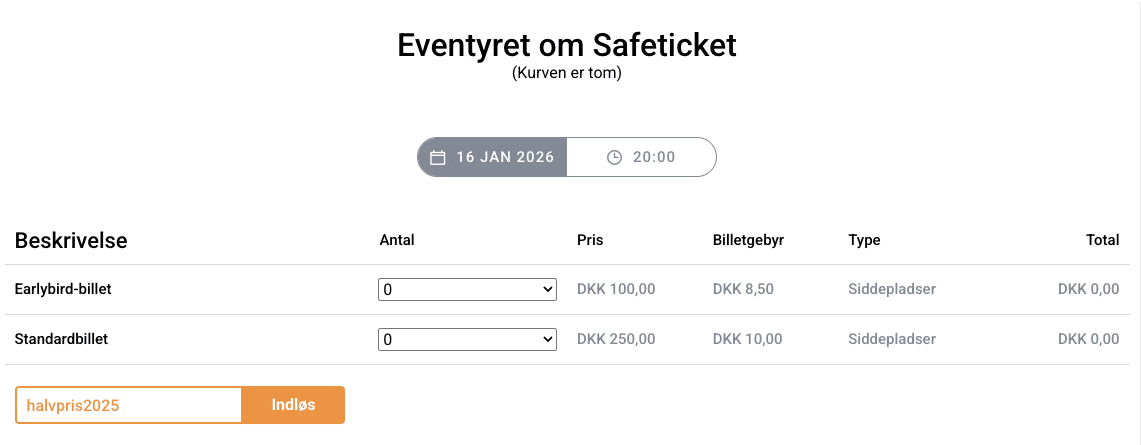1141x445 pixels.
Task: Click the calendar icon in date selector
Action: [x=437, y=158]
